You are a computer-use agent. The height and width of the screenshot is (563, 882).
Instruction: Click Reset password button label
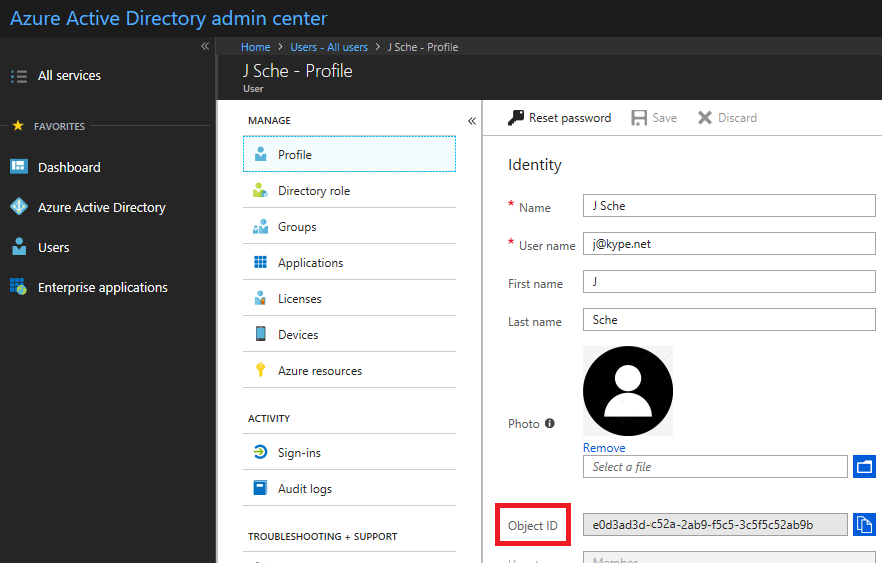coord(570,118)
